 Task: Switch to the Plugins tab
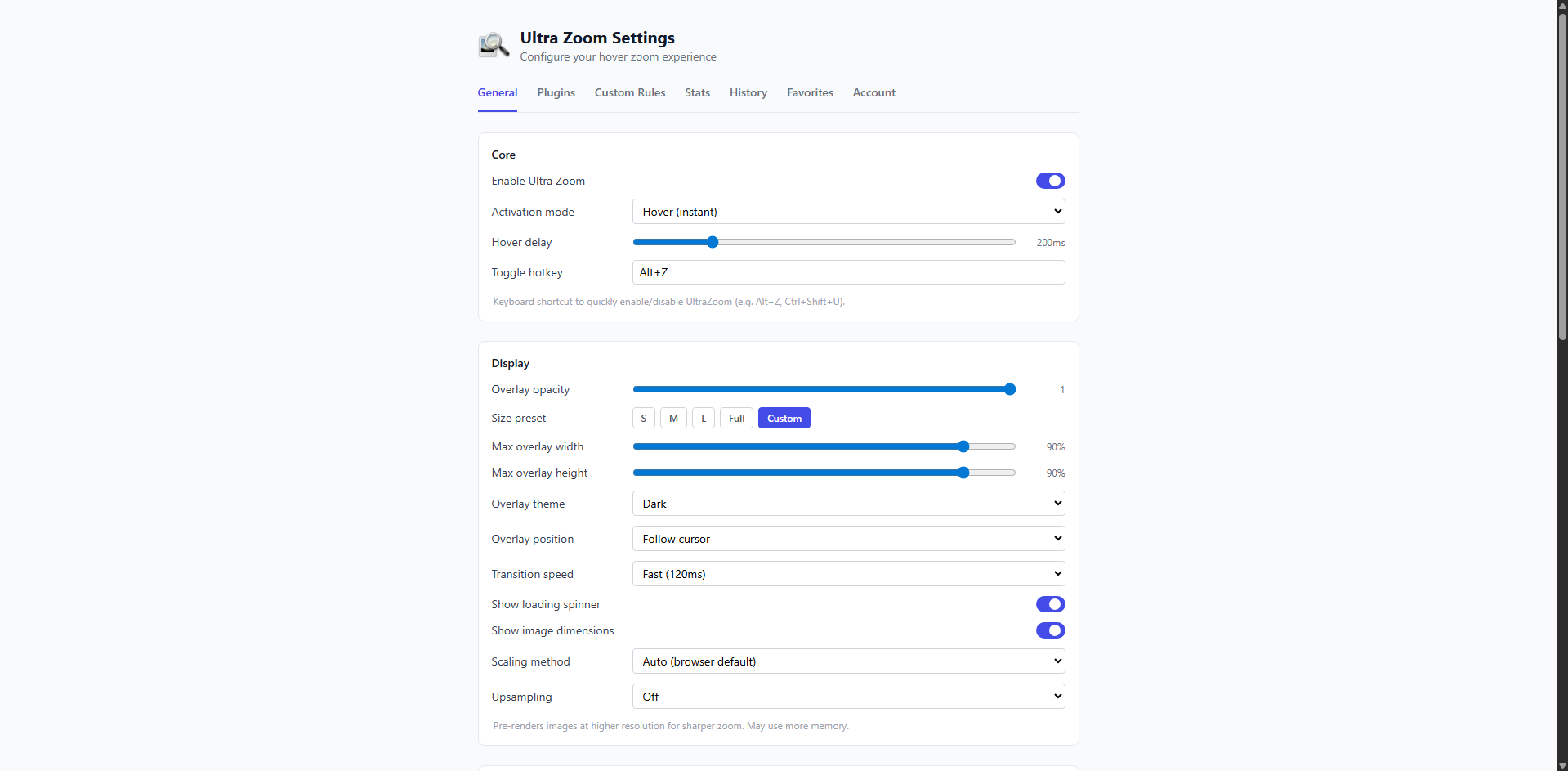point(556,92)
